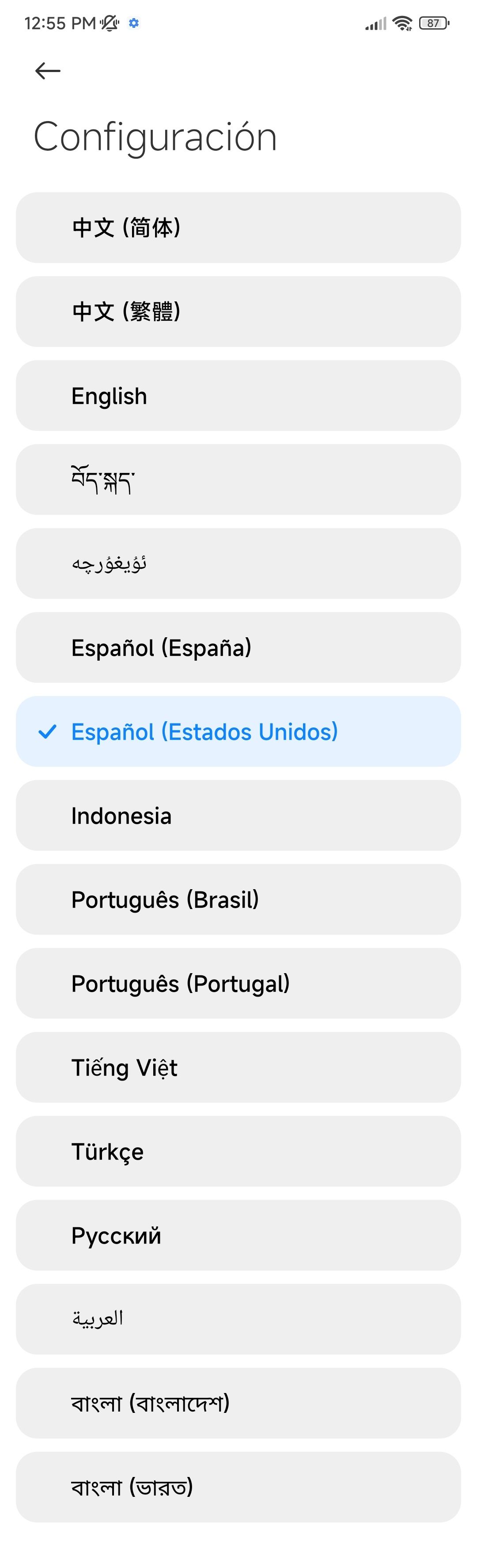Tap the muted notification icon
The height and width of the screenshot is (1568, 477).
tap(110, 23)
